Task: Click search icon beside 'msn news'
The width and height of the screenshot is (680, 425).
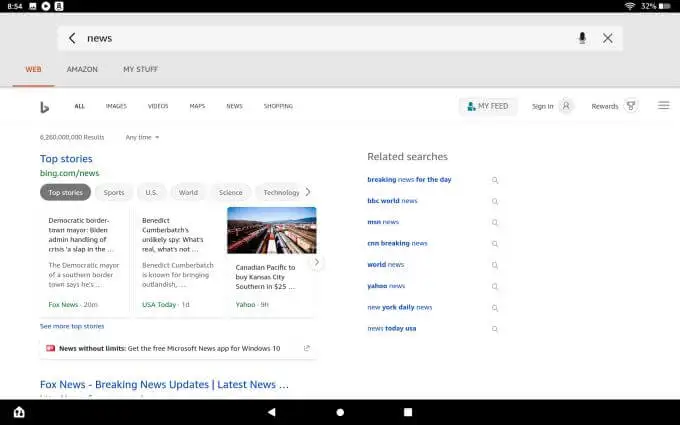Action: tap(495, 222)
